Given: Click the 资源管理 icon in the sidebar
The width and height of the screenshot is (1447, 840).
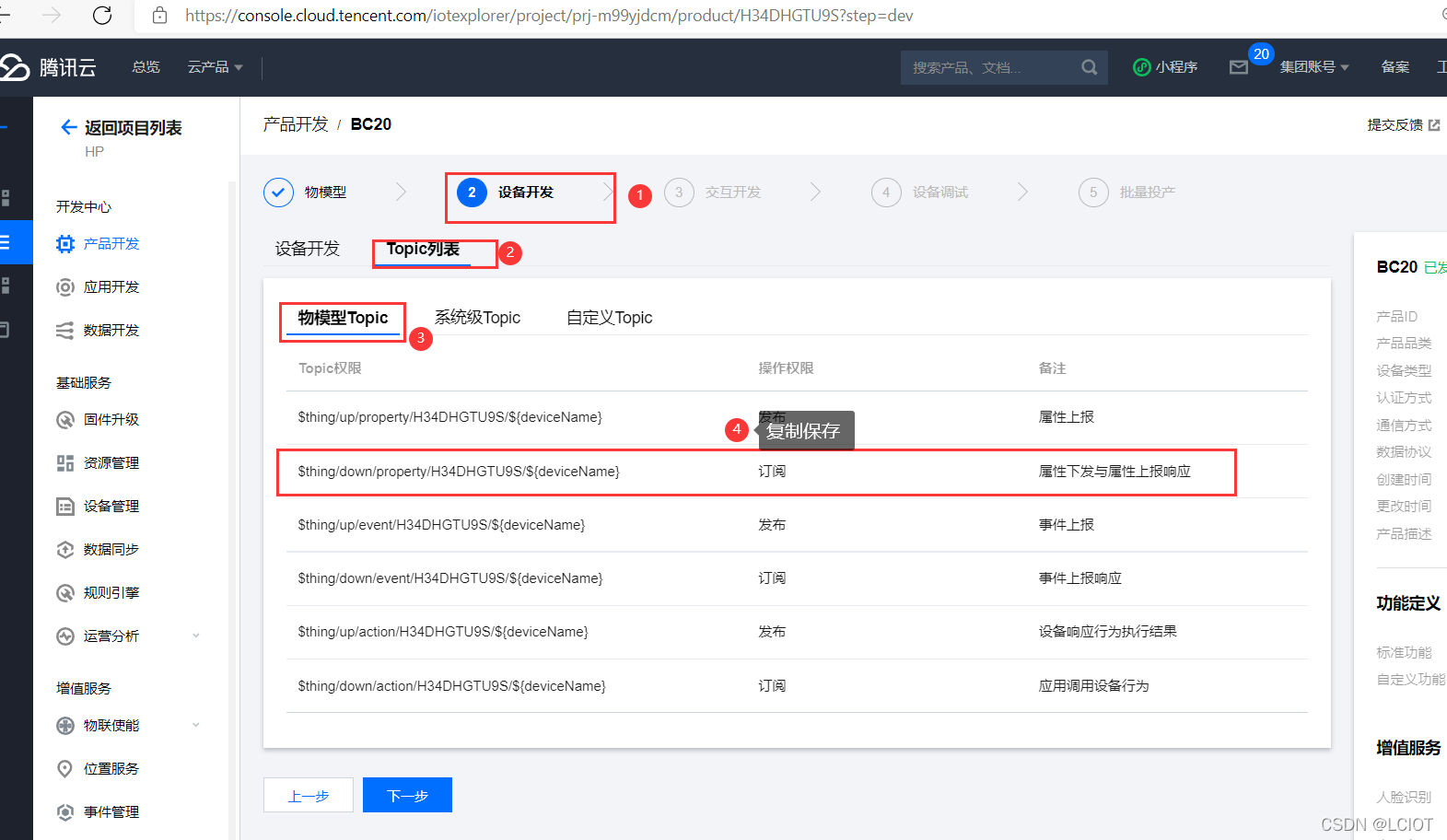Looking at the screenshot, I should (65, 463).
